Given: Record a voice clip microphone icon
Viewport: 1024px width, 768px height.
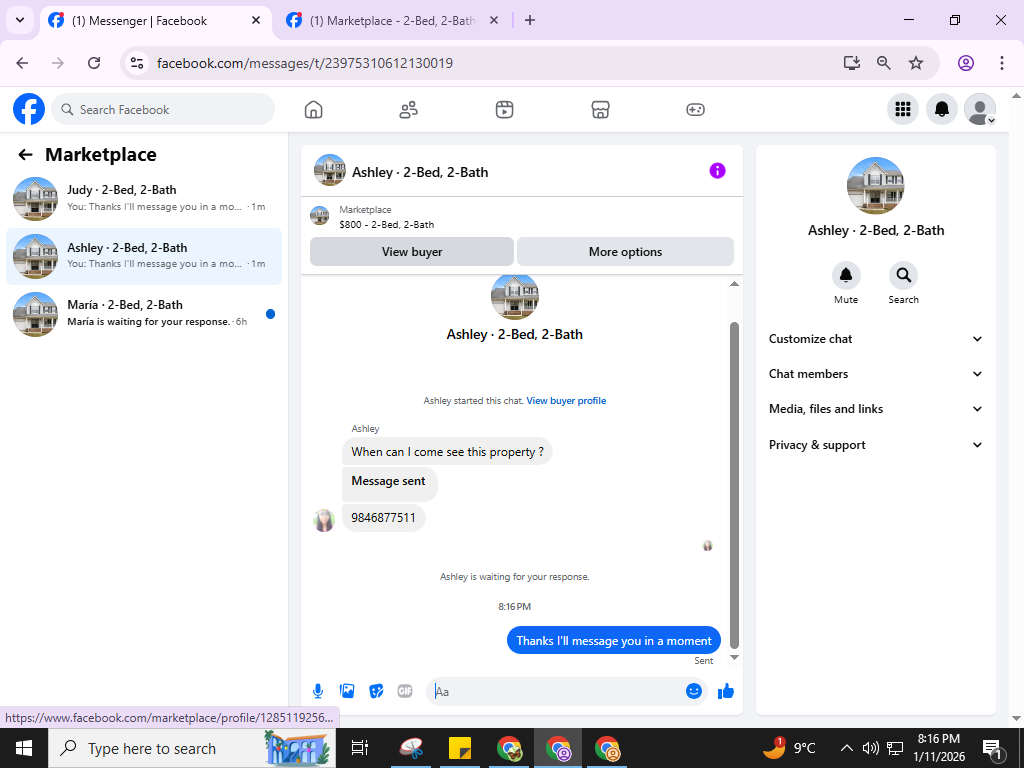Looking at the screenshot, I should point(317,691).
